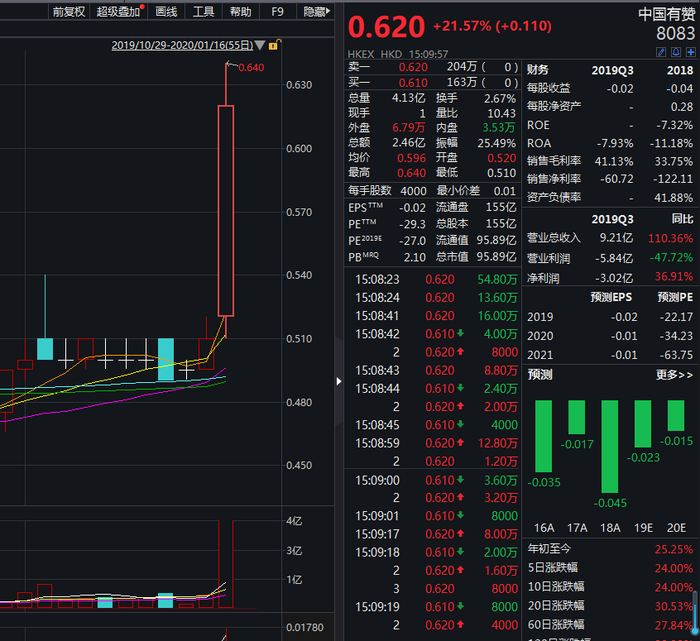Click the PE TTM -29.3 value

click(412, 224)
